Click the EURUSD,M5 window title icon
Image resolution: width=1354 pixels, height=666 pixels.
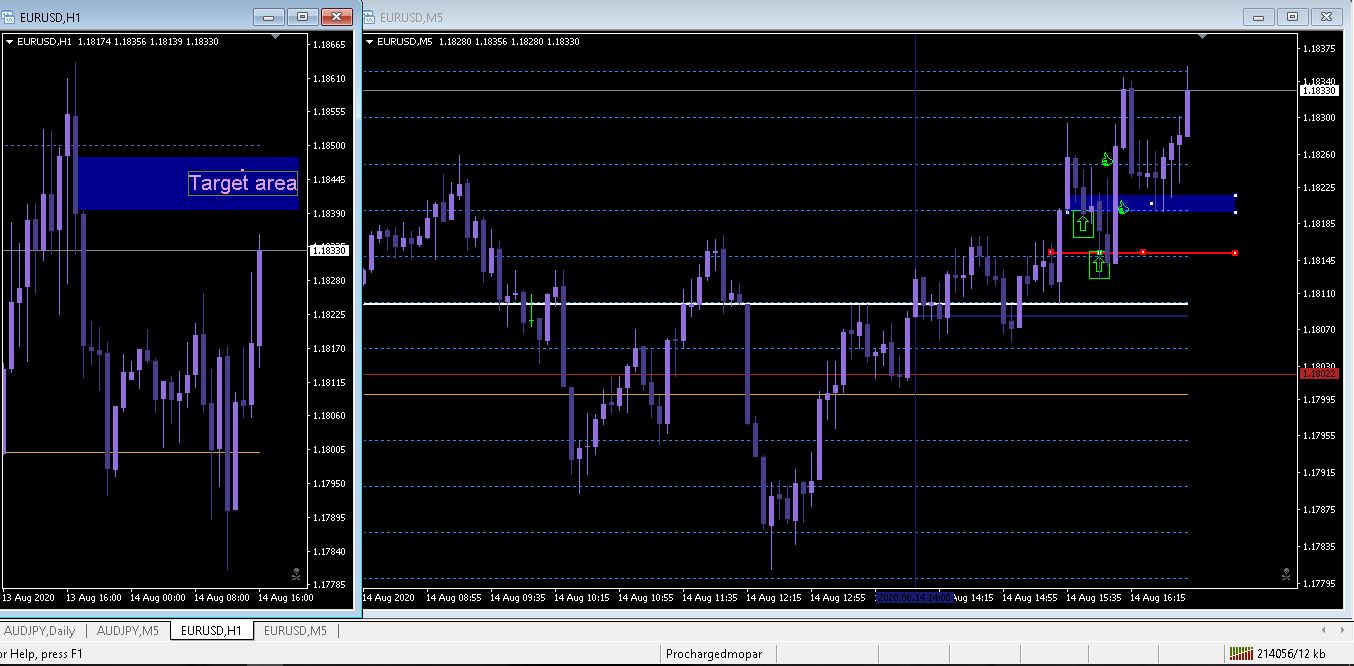tap(369, 17)
